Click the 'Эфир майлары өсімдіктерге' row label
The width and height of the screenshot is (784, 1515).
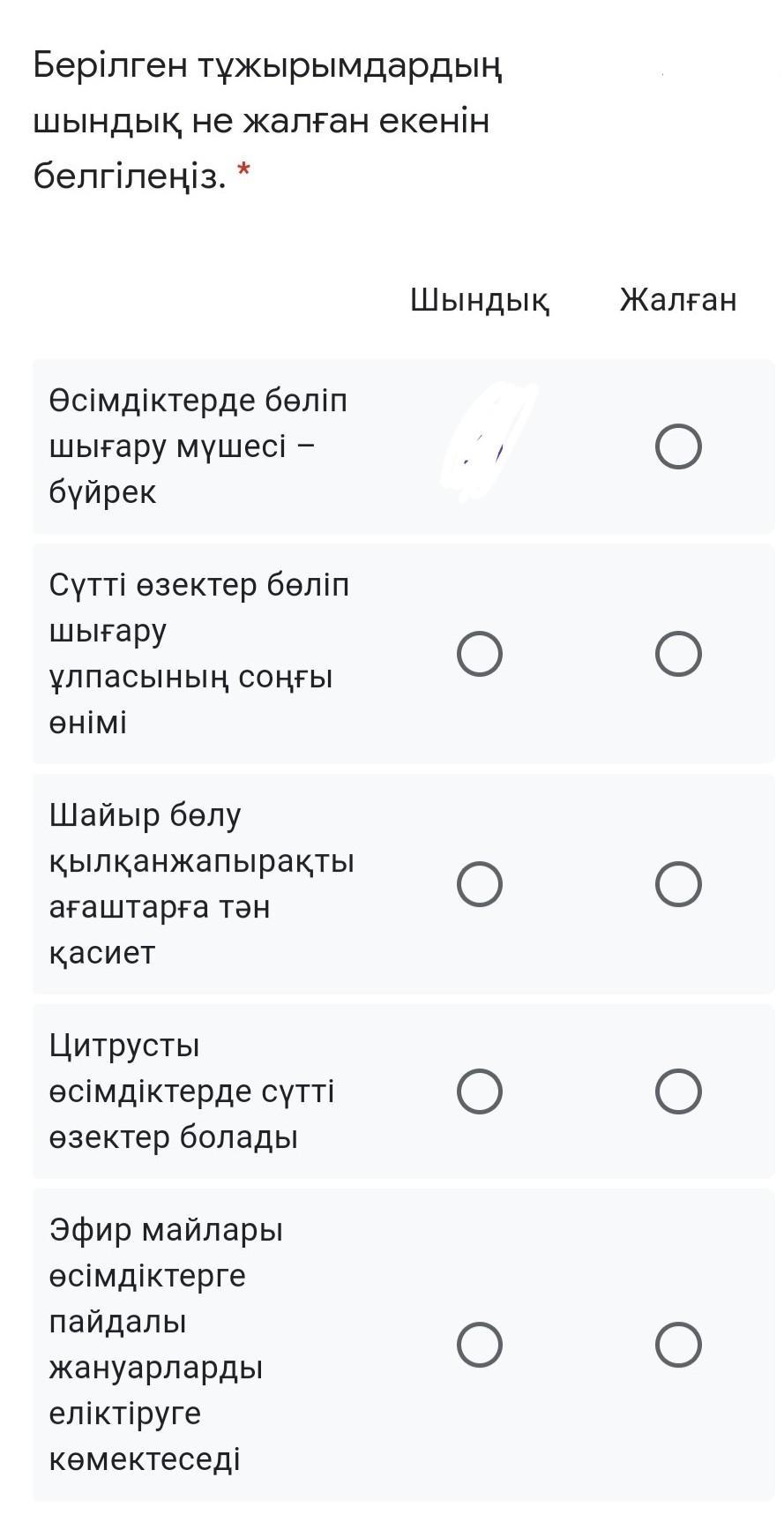point(166,1344)
